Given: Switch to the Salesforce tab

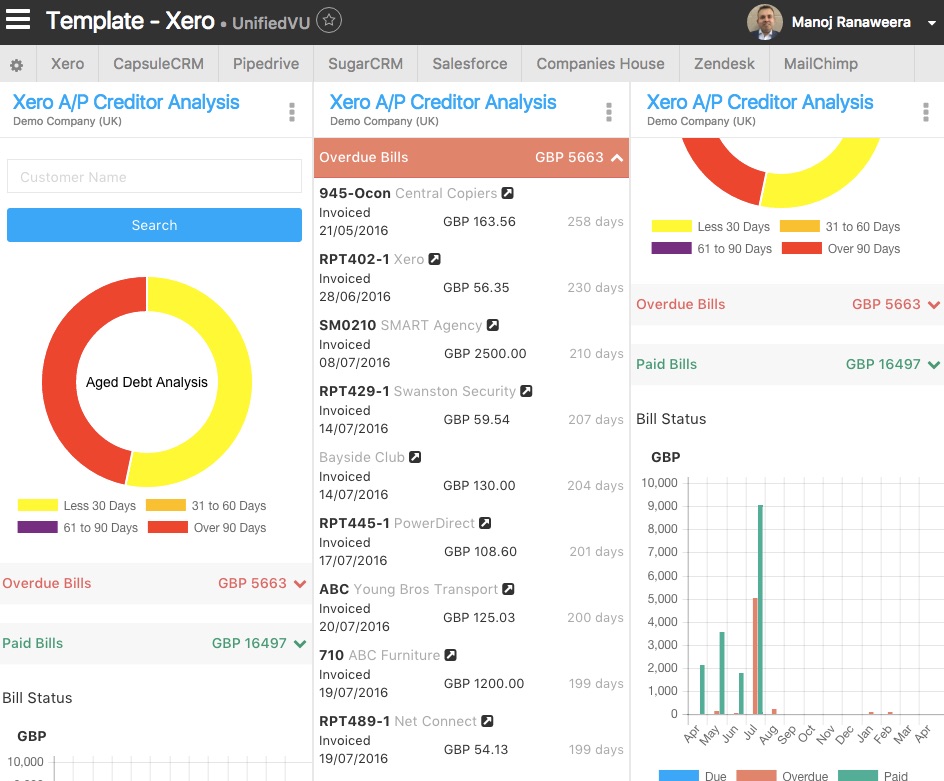Looking at the screenshot, I should [470, 64].
